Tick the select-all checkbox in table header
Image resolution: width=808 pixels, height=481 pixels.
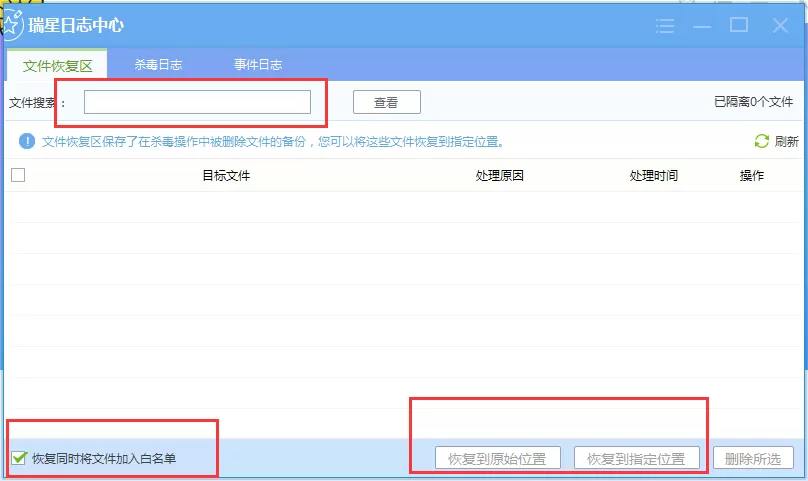[18, 175]
